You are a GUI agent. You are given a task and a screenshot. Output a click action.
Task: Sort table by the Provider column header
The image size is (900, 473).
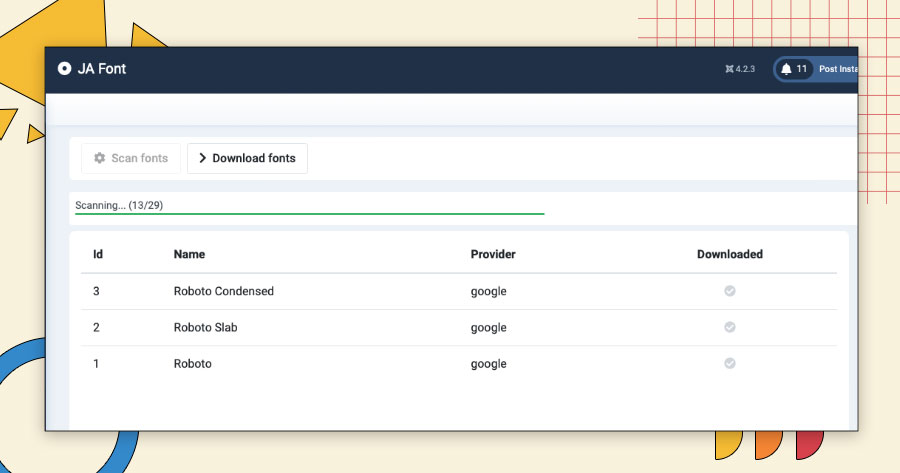(x=493, y=254)
